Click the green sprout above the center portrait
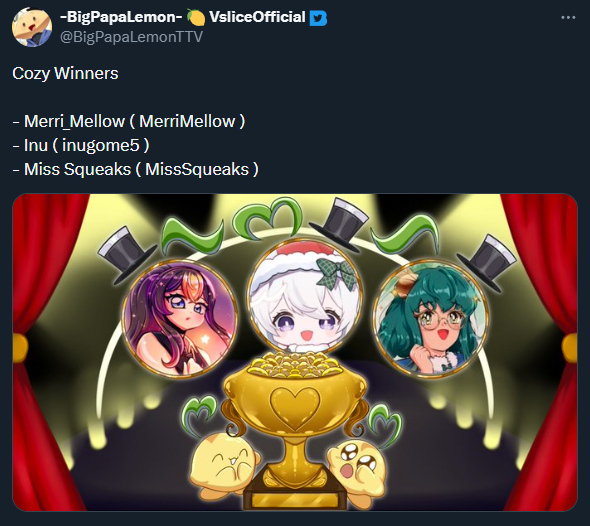The image size is (590, 526). point(268,218)
